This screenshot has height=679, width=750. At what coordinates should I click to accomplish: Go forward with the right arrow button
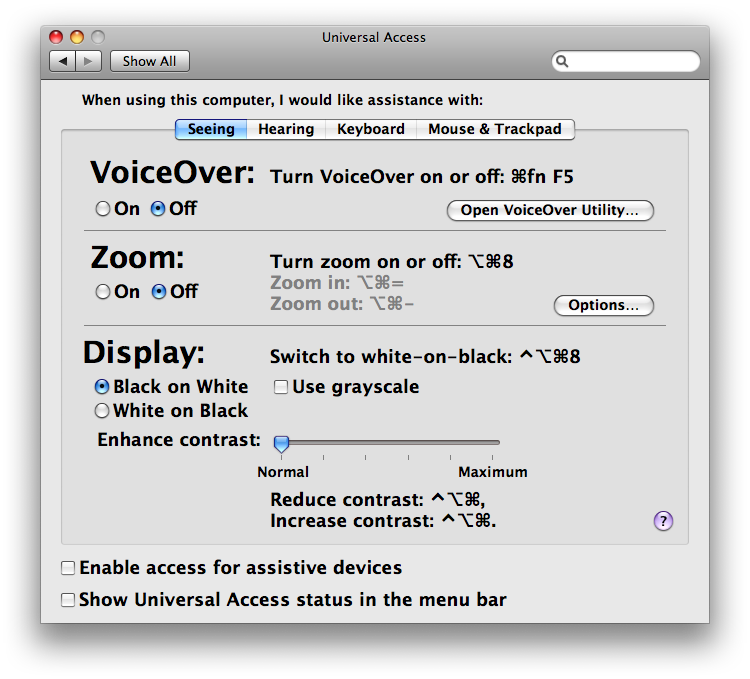click(88, 61)
